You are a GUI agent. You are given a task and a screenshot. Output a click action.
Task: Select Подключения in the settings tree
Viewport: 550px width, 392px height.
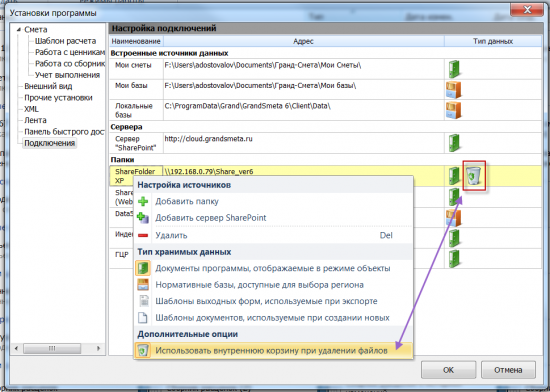click(x=49, y=143)
